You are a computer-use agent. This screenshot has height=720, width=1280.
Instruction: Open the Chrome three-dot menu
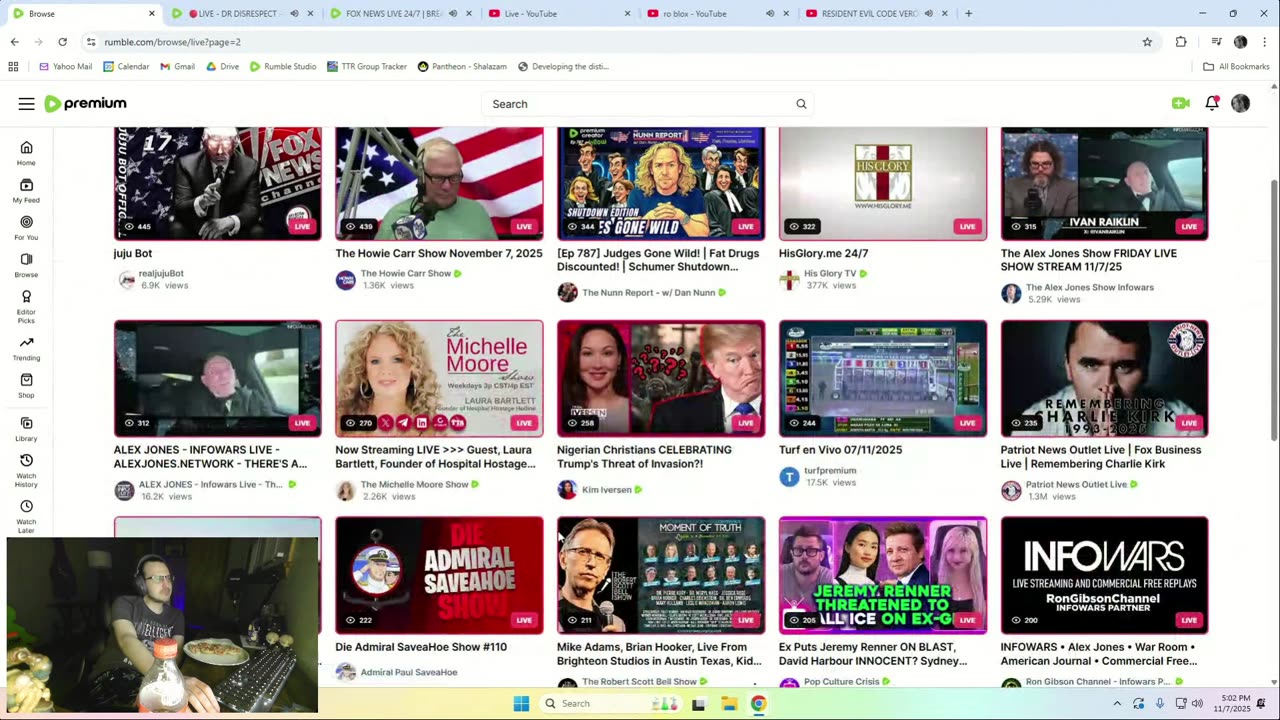[1265, 42]
